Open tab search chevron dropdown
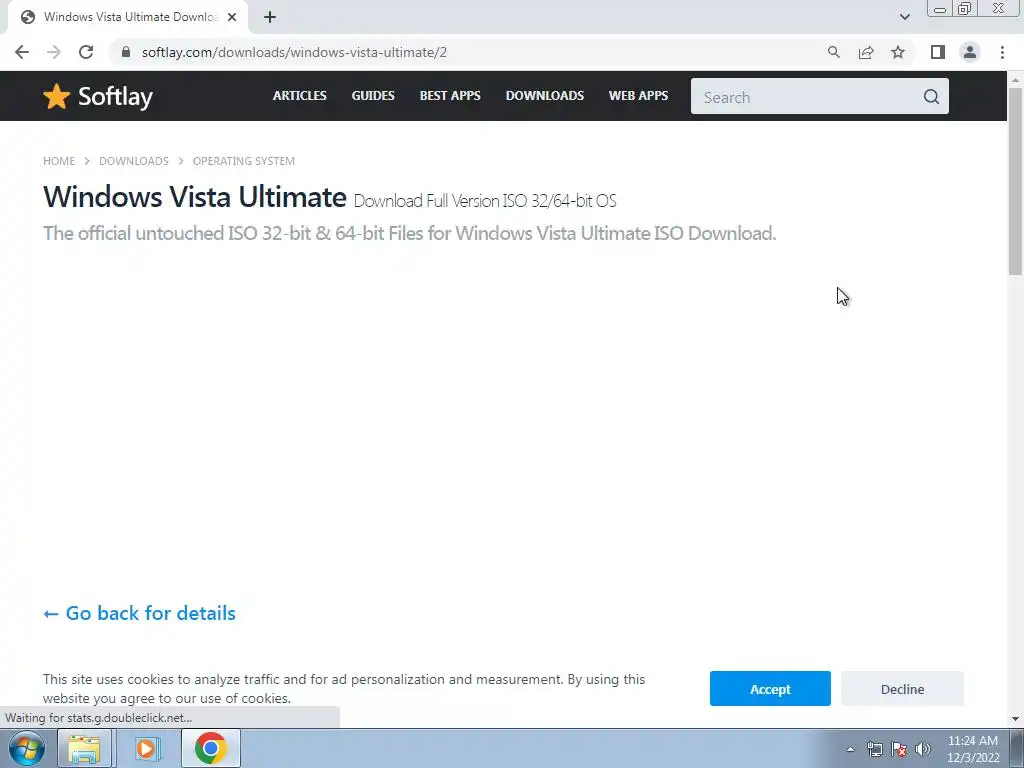This screenshot has height=768, width=1024. (x=904, y=17)
